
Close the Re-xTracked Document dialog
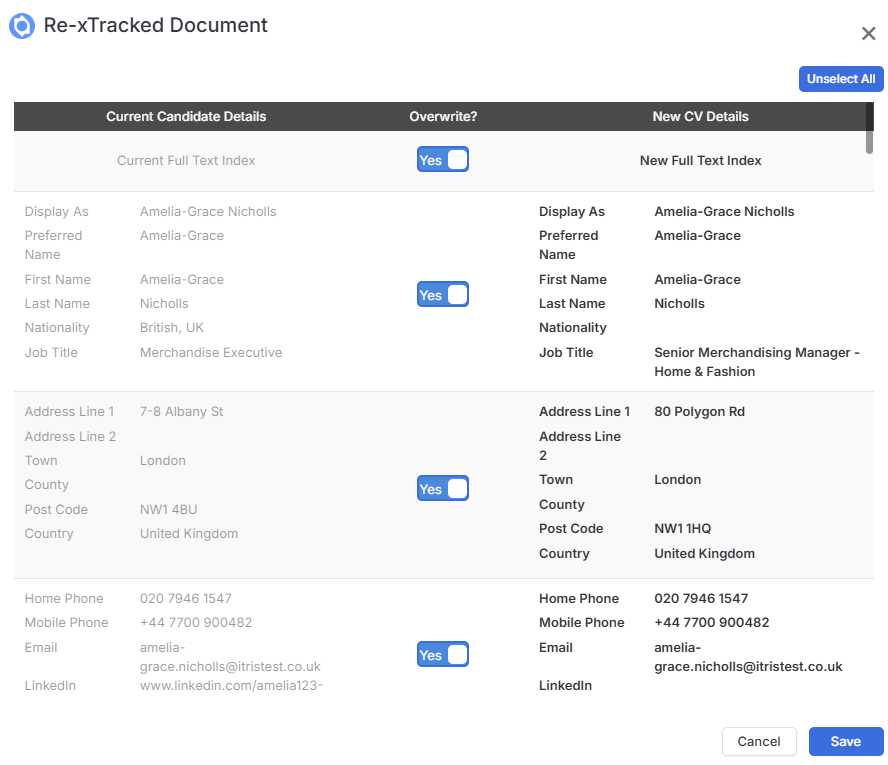(868, 33)
